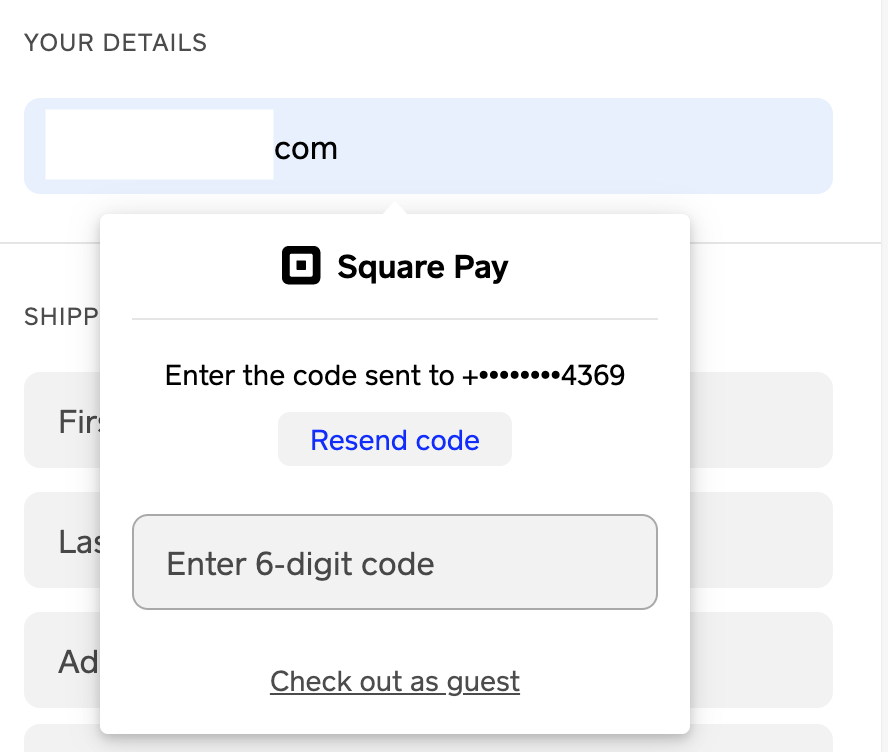Click the Square Pay logo icon
Image resolution: width=888 pixels, height=752 pixels.
301,266
